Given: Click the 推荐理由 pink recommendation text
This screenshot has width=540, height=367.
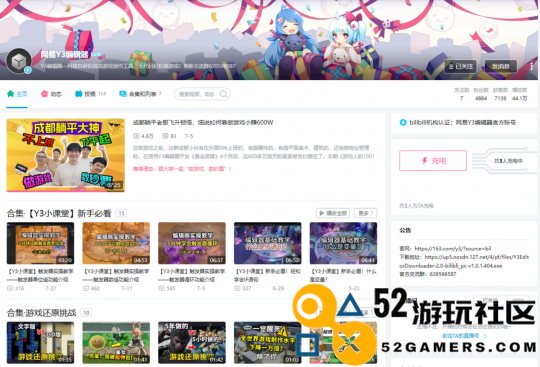Looking at the screenshot, I should point(182,169).
